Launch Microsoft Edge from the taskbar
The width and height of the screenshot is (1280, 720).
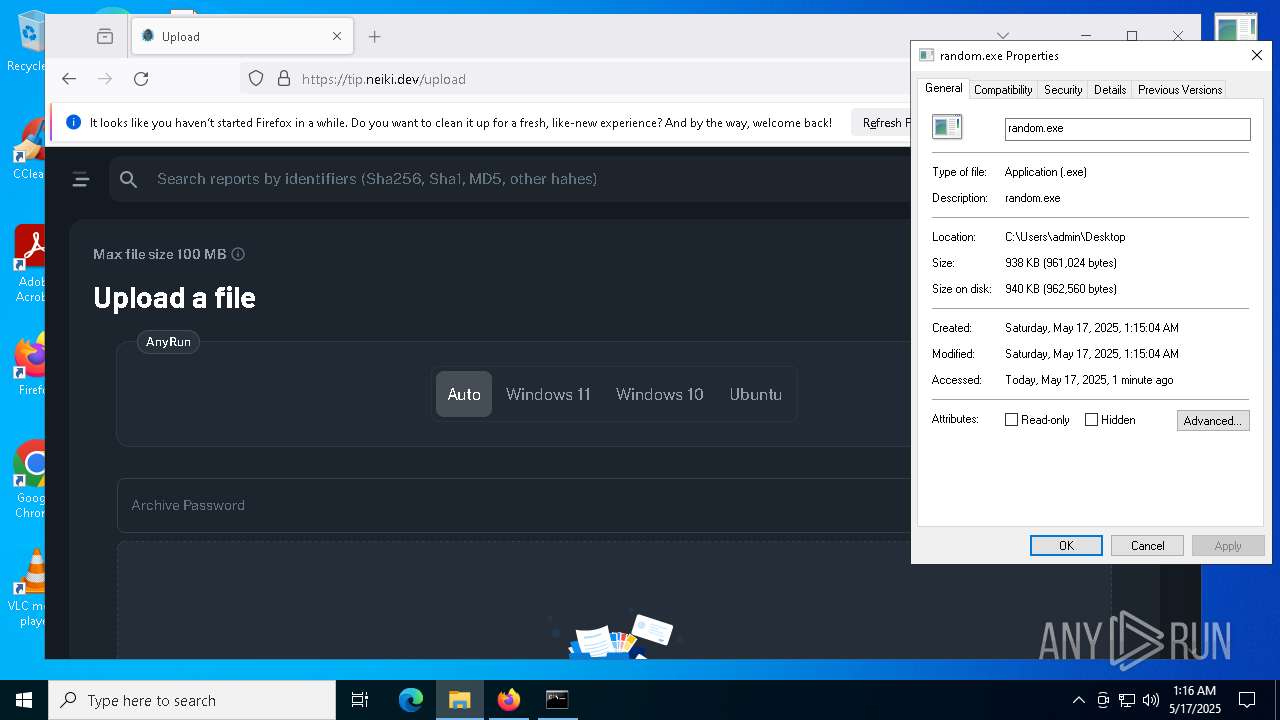click(411, 700)
